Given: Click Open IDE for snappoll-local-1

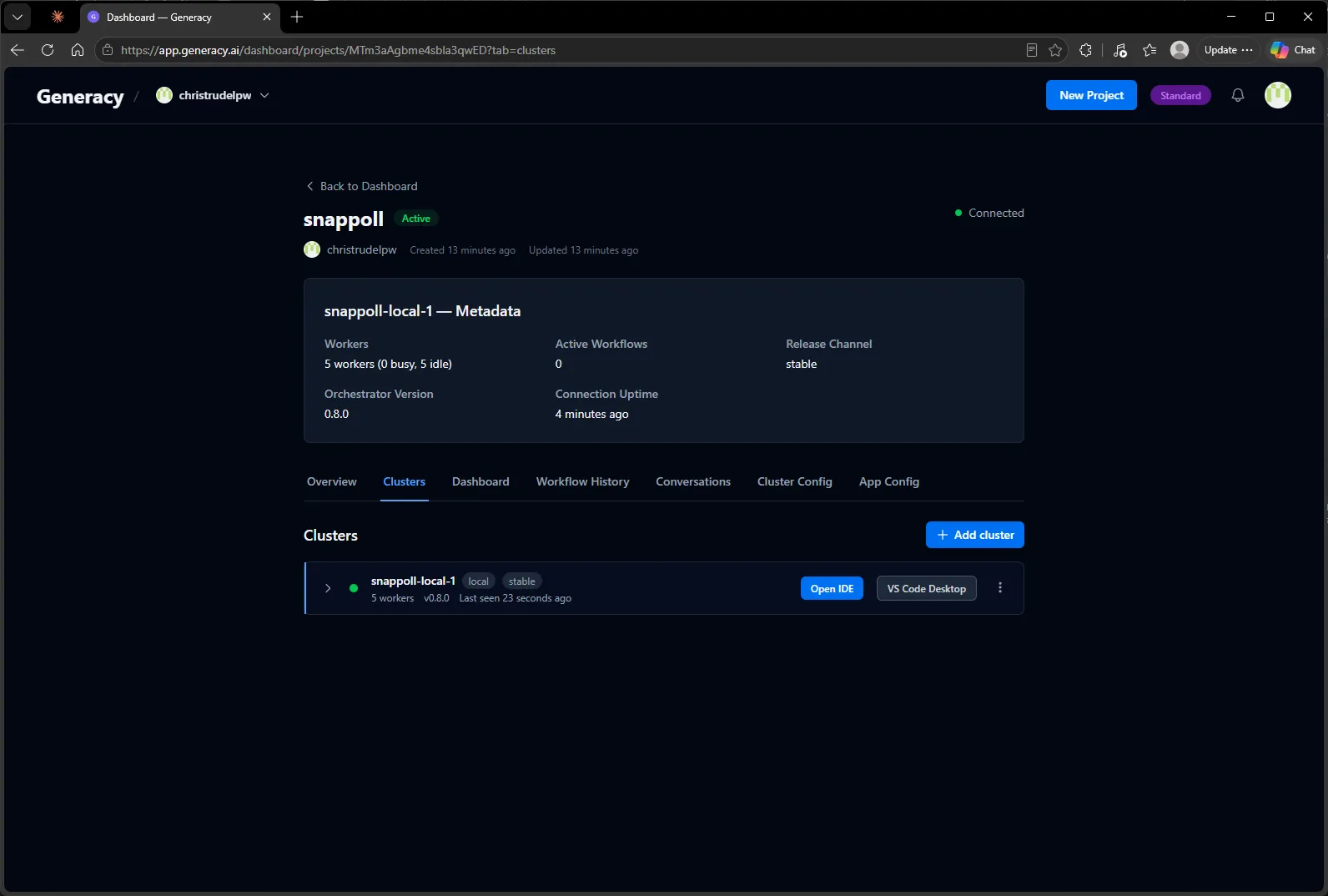Looking at the screenshot, I should (832, 588).
